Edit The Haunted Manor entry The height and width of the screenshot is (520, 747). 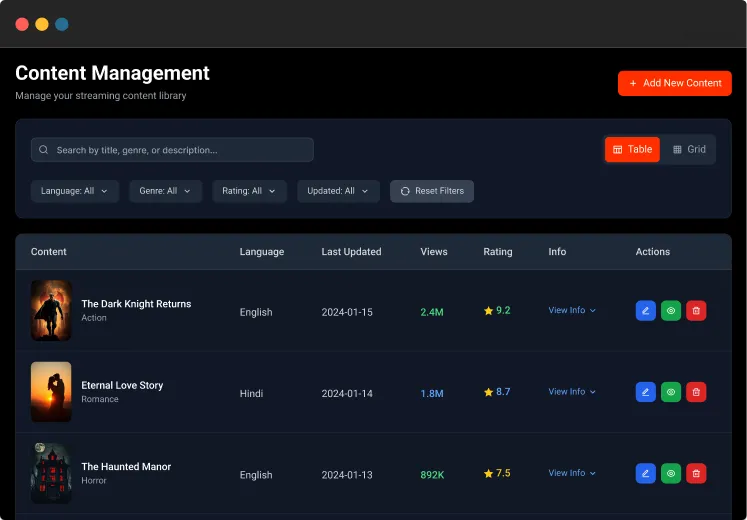click(646, 473)
